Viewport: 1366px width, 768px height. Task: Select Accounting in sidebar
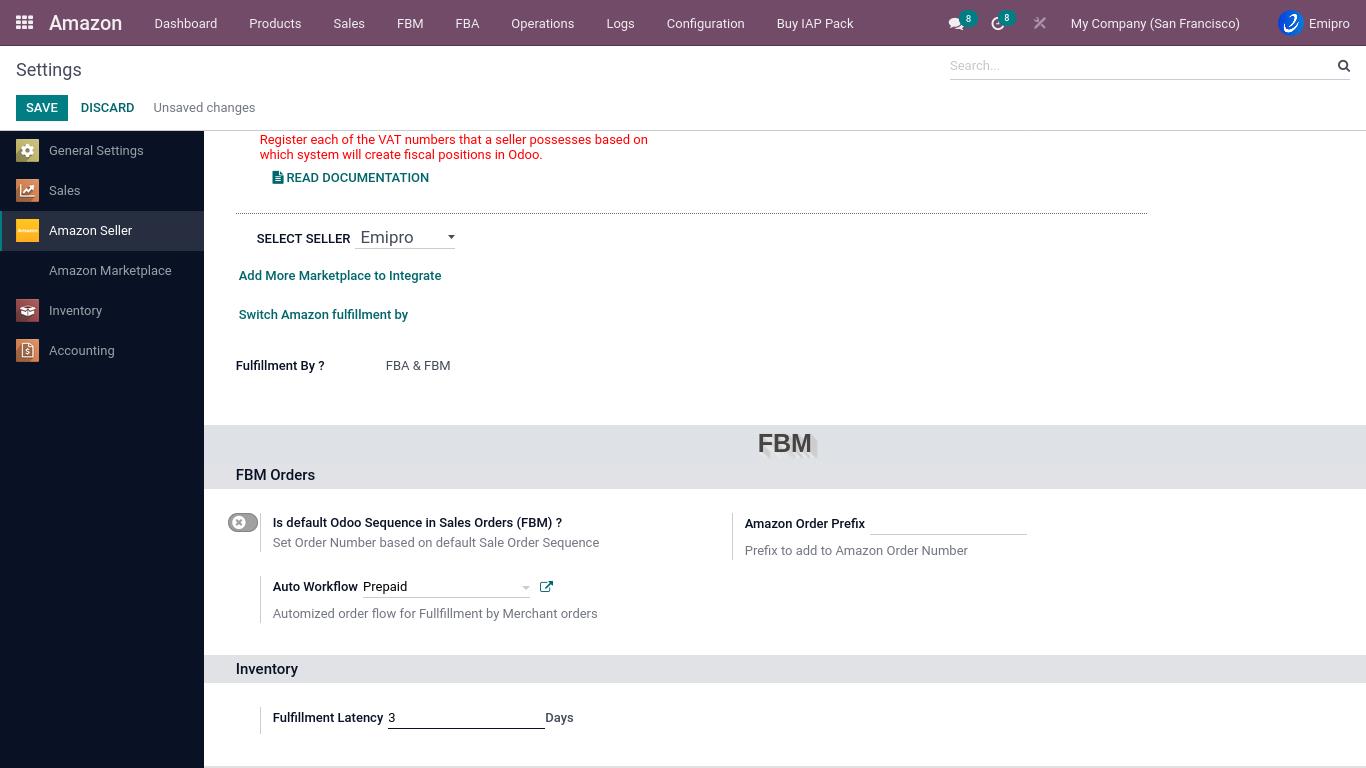[102, 350]
